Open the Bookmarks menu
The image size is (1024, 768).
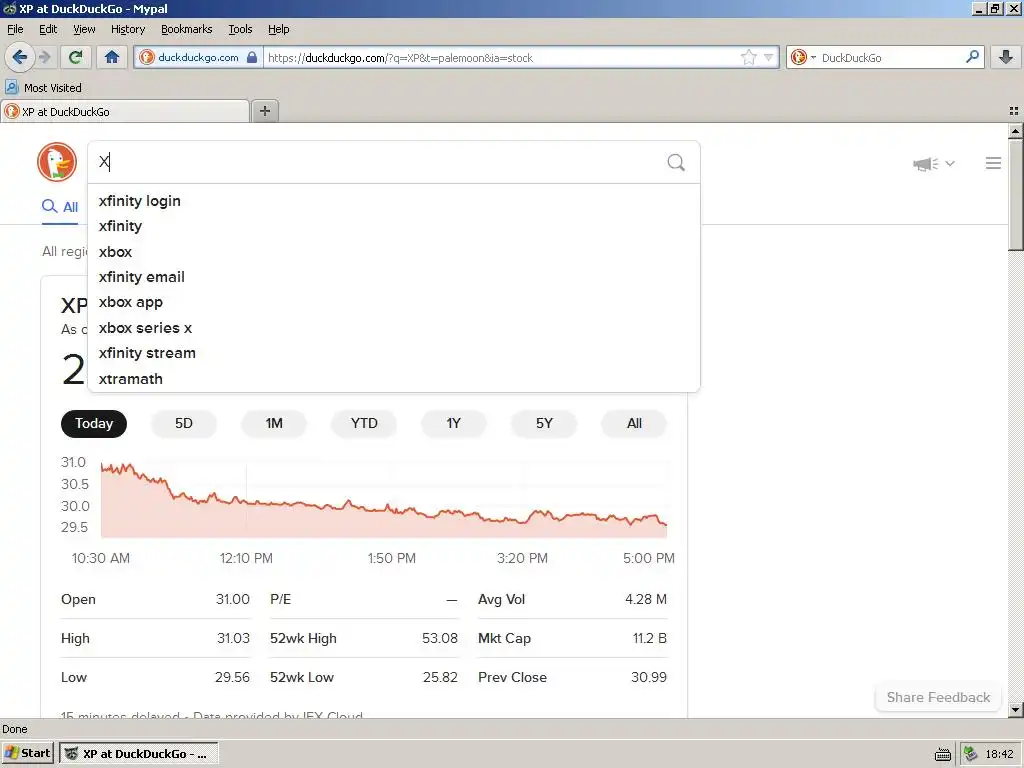[186, 29]
